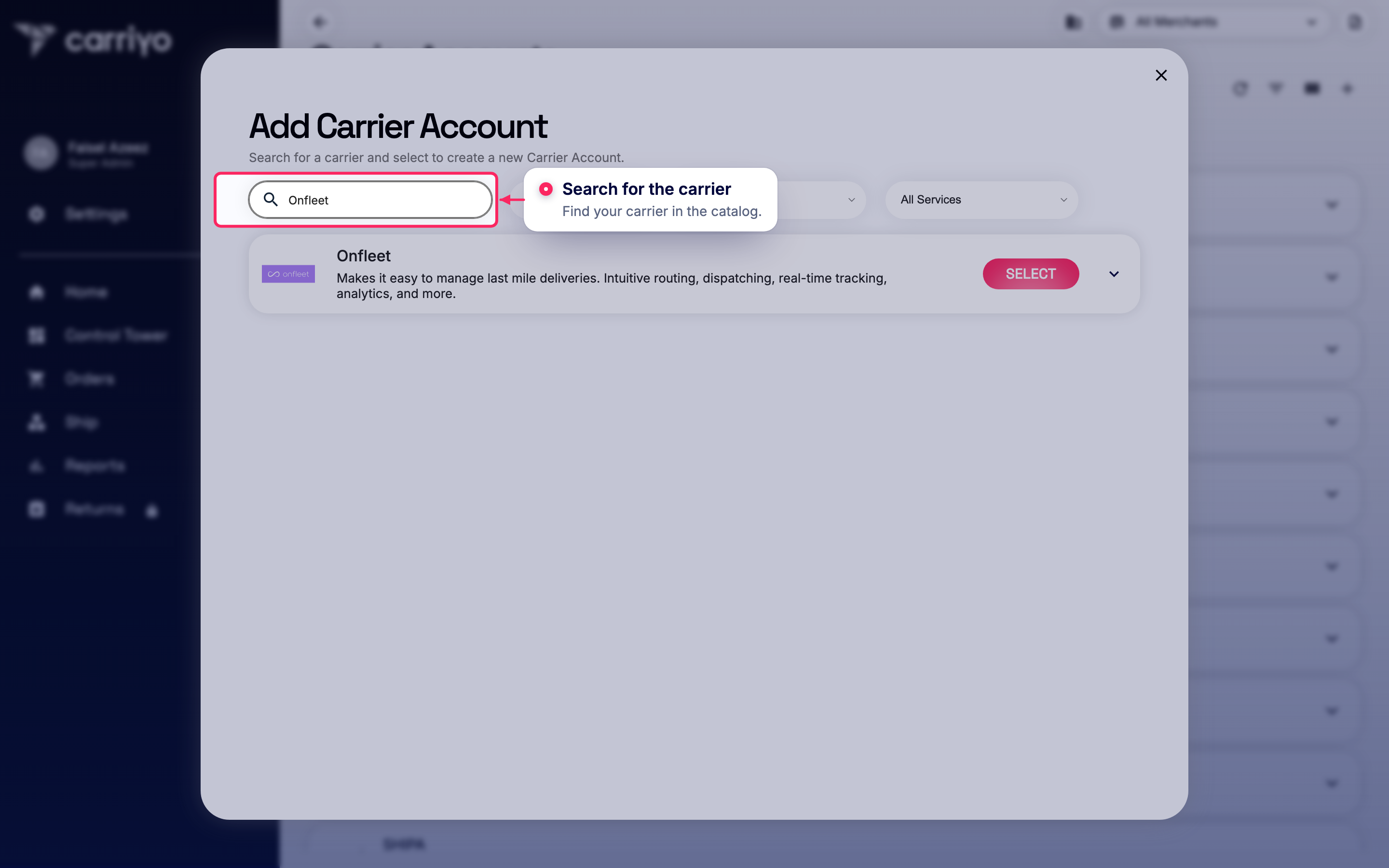Click the Settings gear icon in sidebar
Image resolution: width=1389 pixels, height=868 pixels.
click(37, 214)
